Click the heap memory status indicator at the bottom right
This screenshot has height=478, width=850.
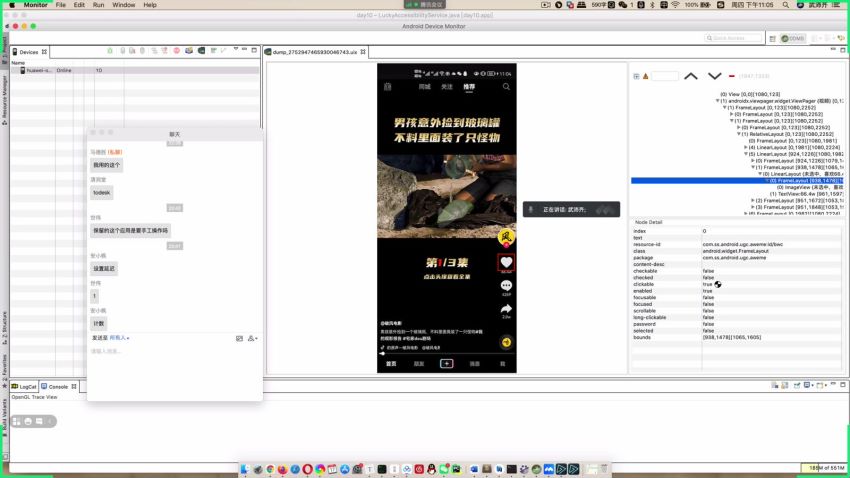pos(824,468)
